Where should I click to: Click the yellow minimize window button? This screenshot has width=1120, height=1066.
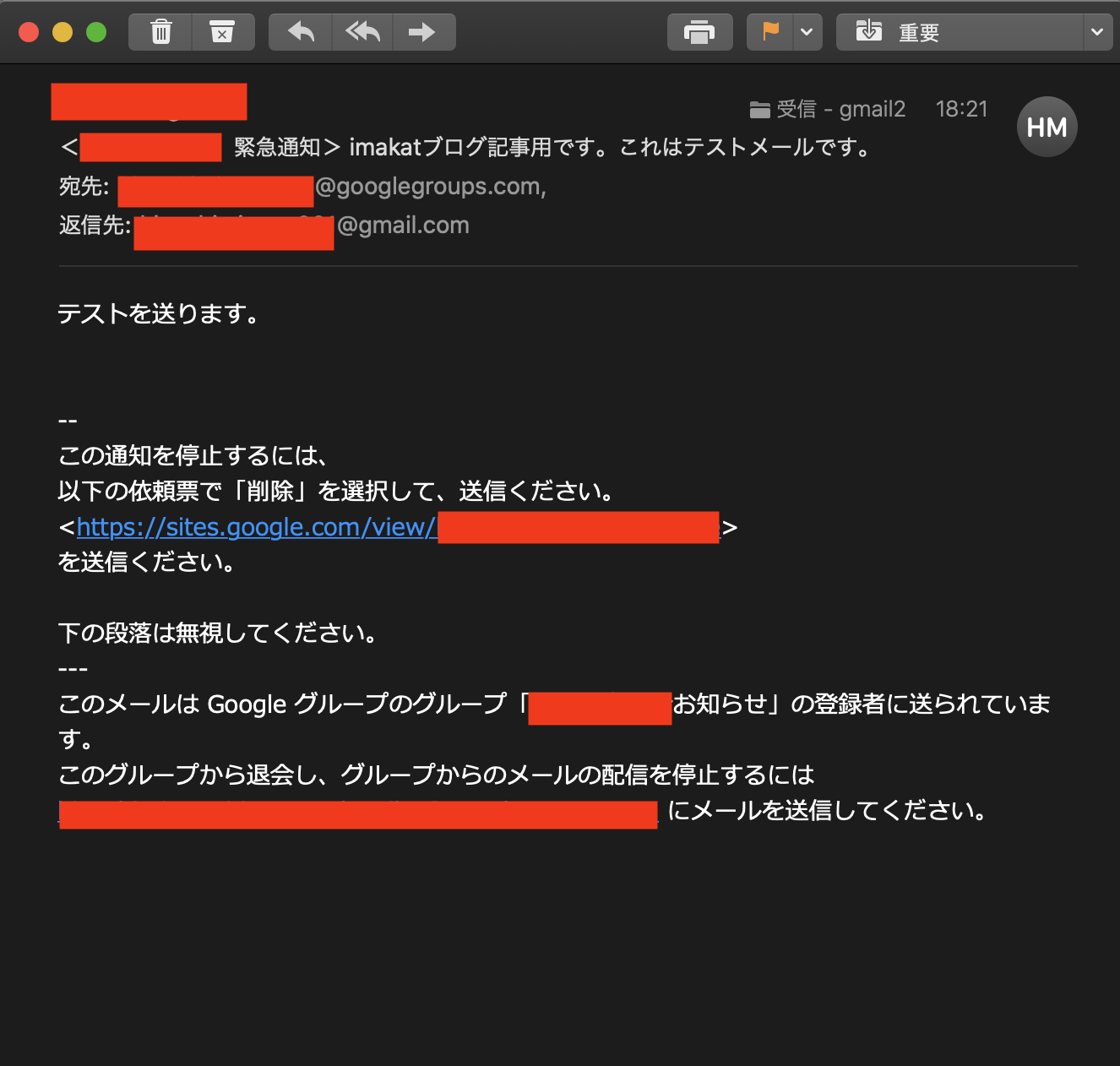tap(63, 32)
